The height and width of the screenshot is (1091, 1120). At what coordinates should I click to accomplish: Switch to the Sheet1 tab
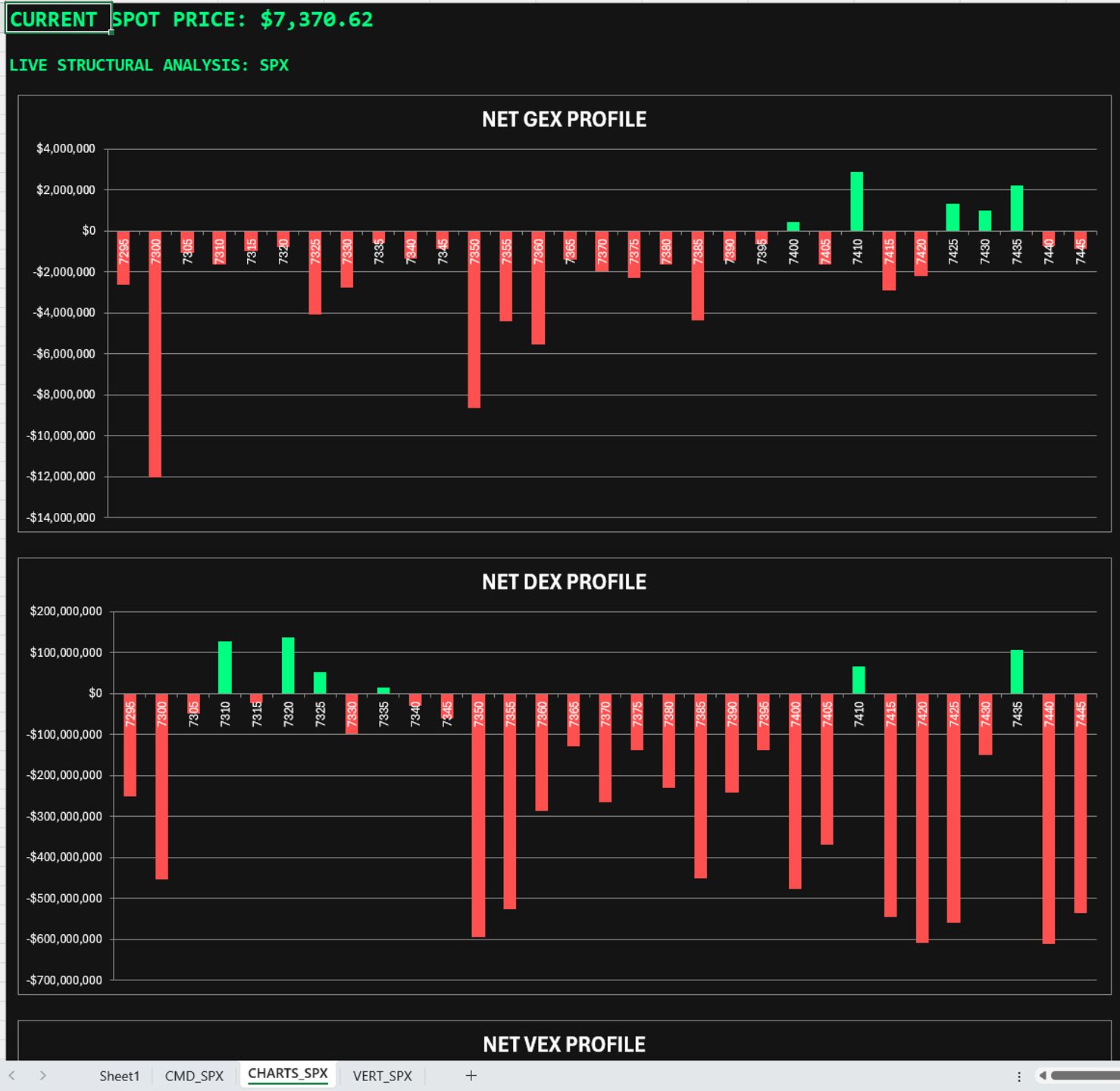pyautogui.click(x=119, y=1076)
